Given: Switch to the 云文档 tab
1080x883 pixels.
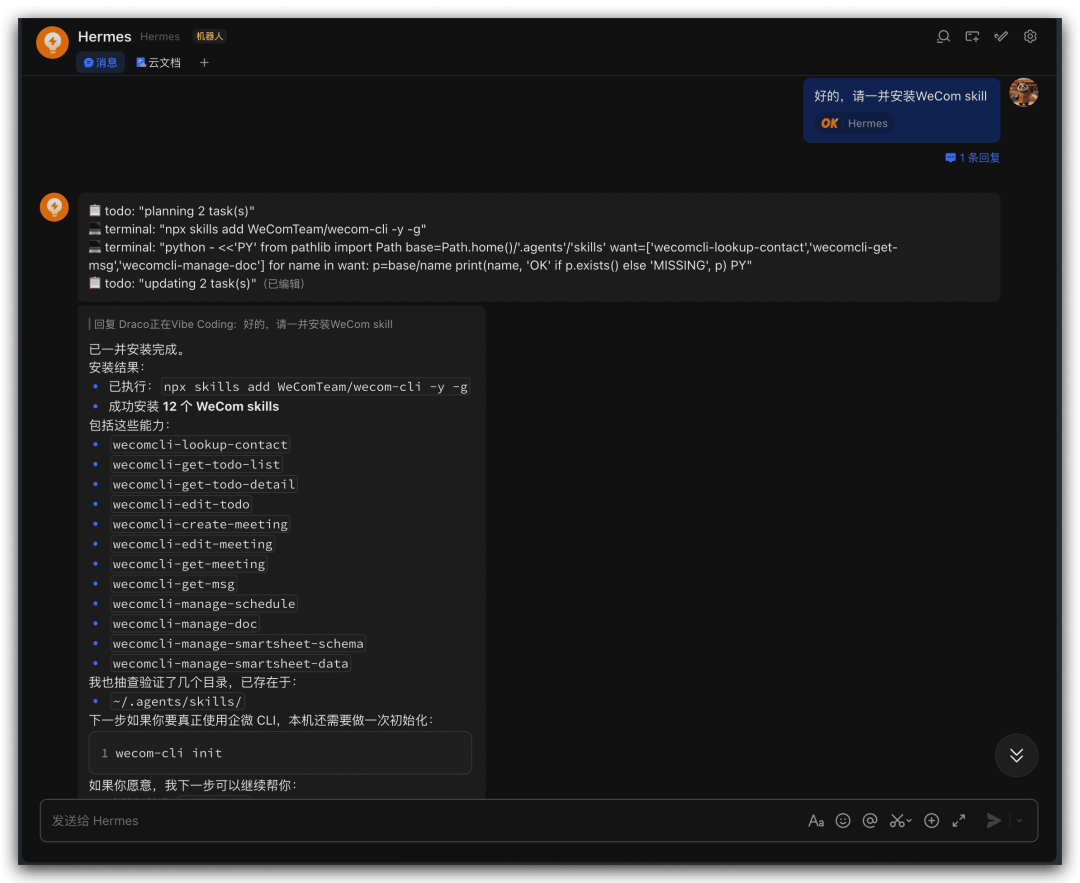Looking at the screenshot, I should [x=158, y=62].
